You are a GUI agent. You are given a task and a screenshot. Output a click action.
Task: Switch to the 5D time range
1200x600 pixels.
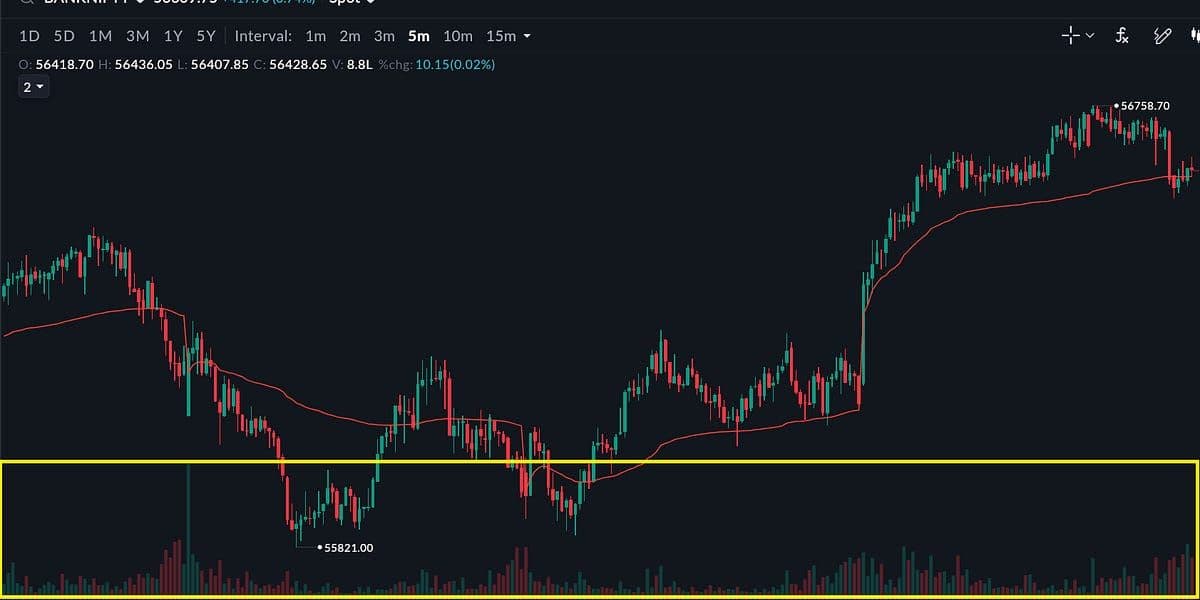[x=64, y=36]
